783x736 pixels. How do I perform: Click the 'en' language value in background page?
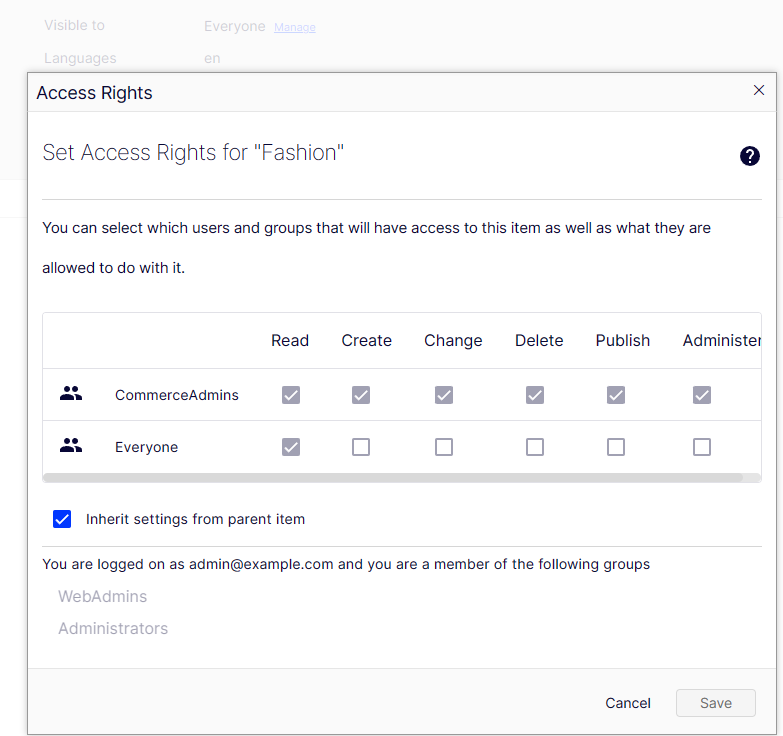[x=212, y=58]
